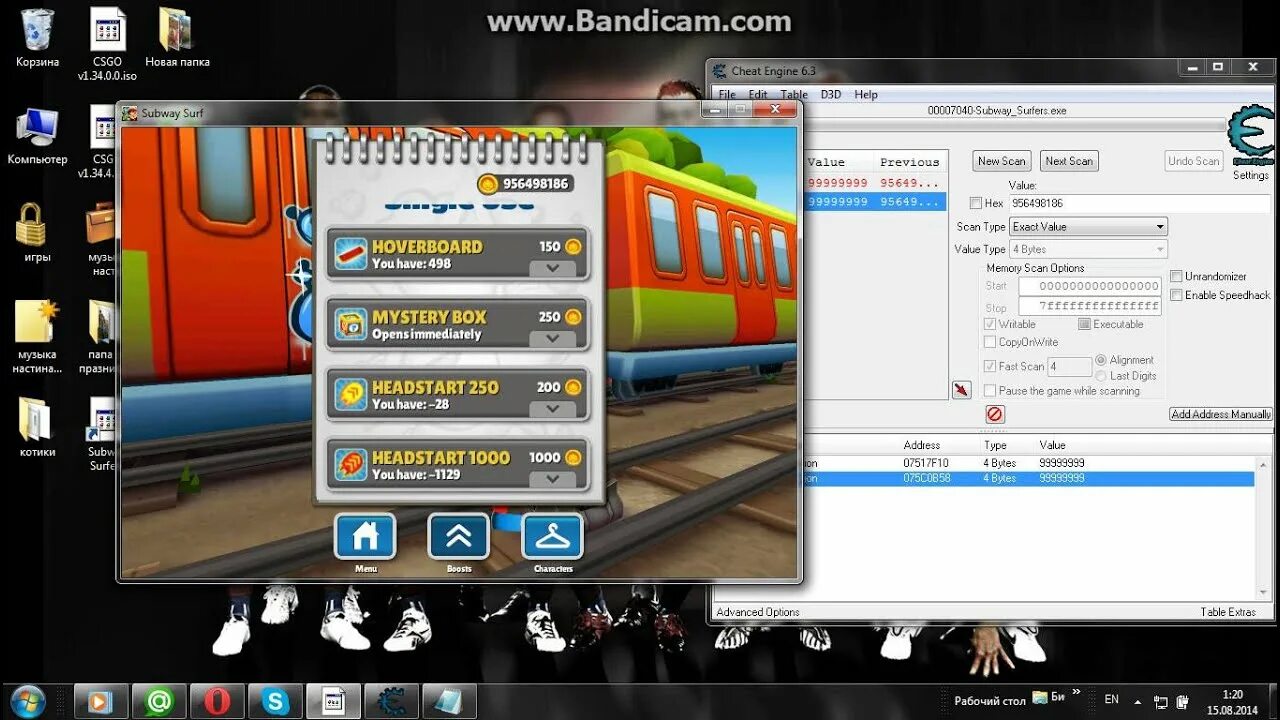The width and height of the screenshot is (1280, 720).
Task: Click the Mystery Box item icon
Action: tap(350, 324)
